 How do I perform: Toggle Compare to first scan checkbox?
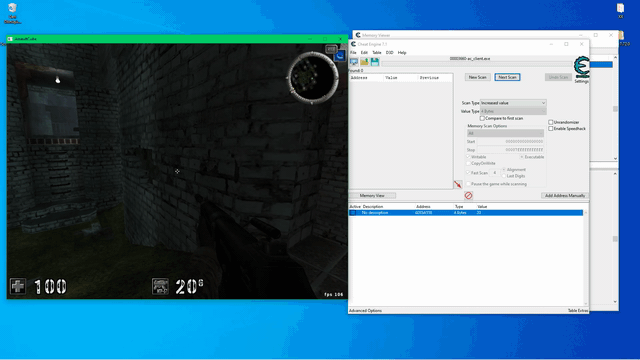tap(482, 118)
